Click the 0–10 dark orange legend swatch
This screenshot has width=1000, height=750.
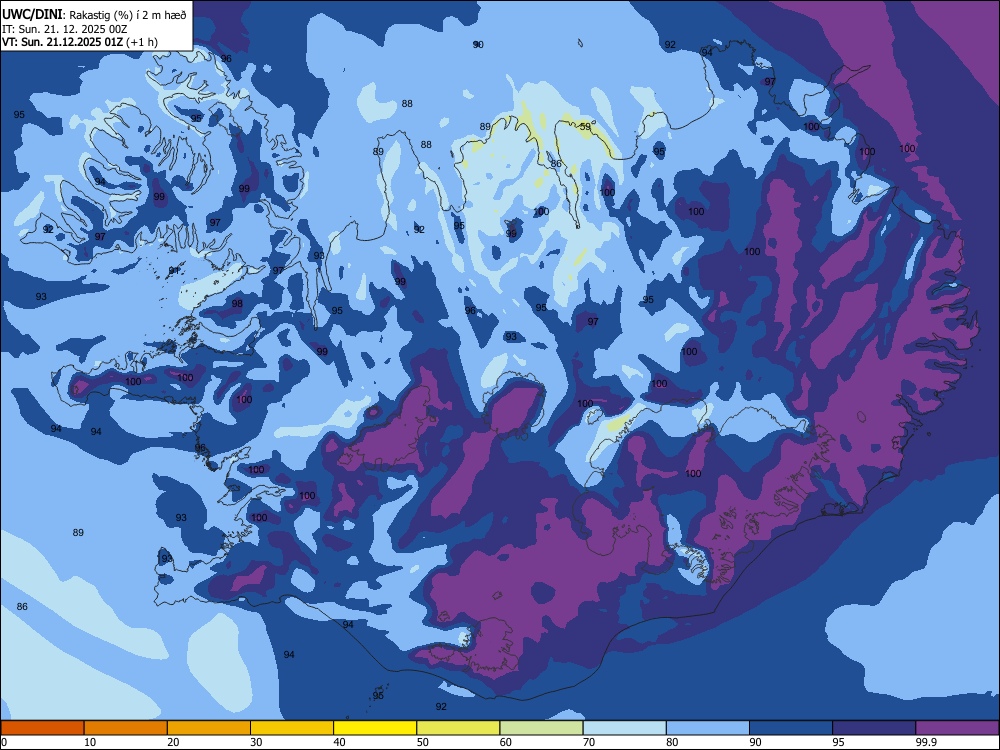tap(42, 728)
